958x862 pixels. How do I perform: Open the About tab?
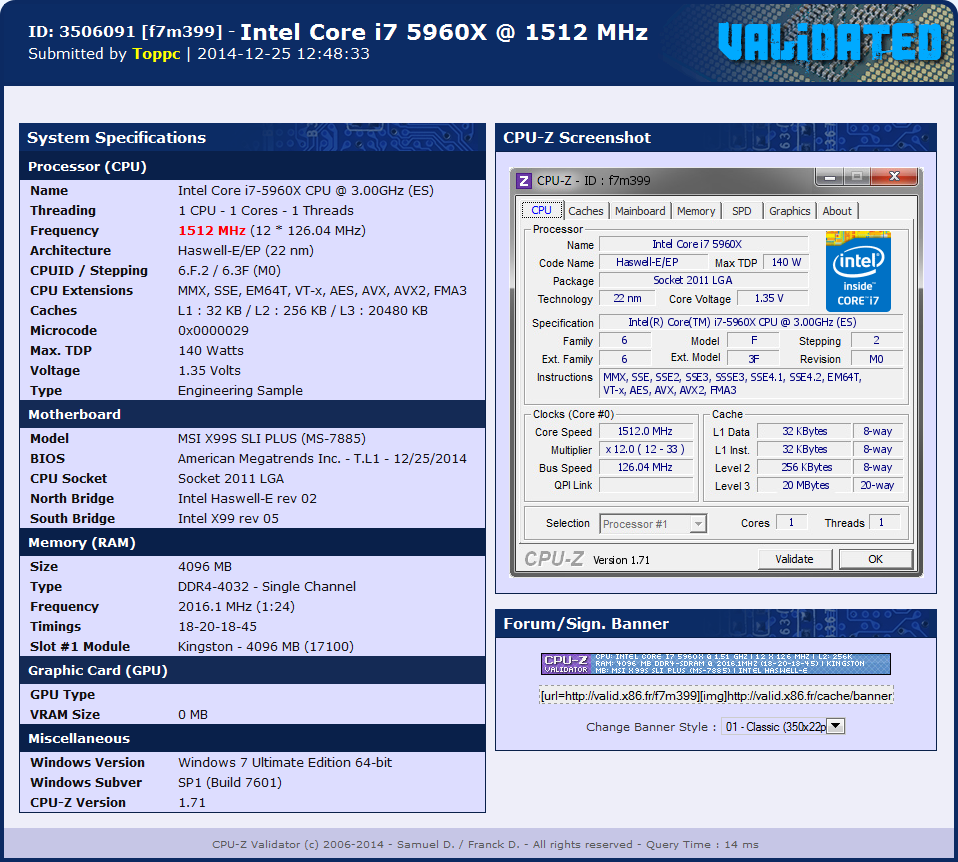pyautogui.click(x=837, y=211)
